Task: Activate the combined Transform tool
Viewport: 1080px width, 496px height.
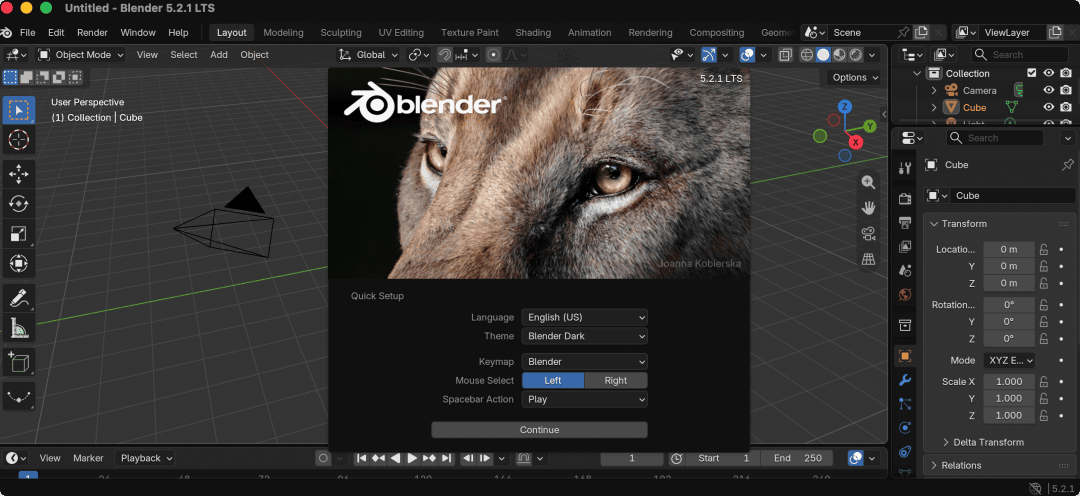Action: pos(19,264)
